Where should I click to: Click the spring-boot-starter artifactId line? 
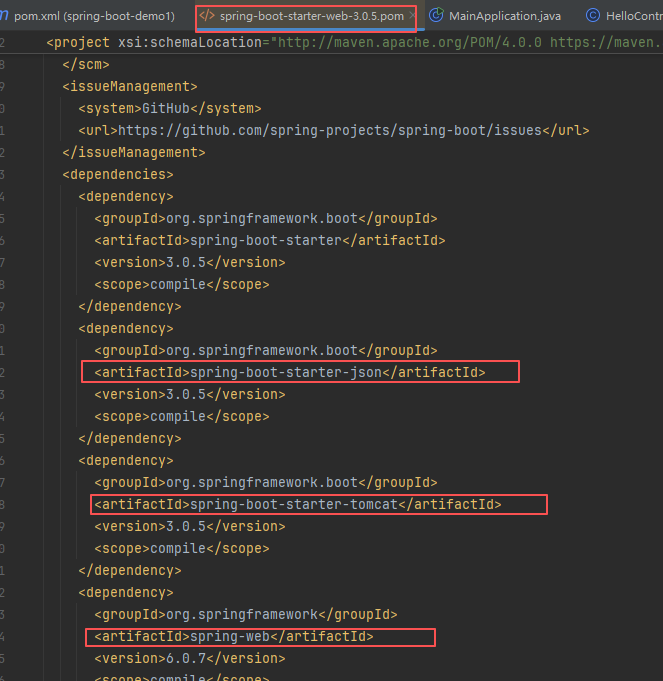(x=270, y=240)
